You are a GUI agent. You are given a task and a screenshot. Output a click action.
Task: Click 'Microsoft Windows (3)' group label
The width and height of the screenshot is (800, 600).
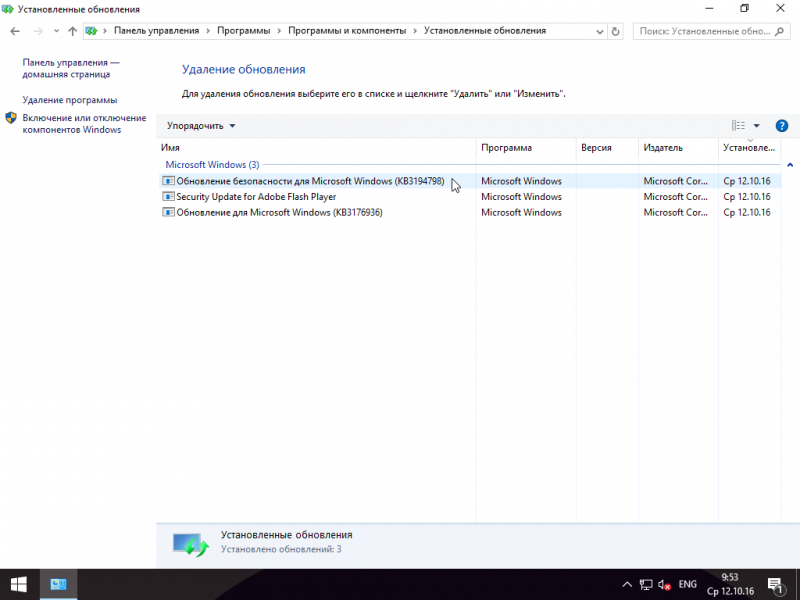coord(212,165)
